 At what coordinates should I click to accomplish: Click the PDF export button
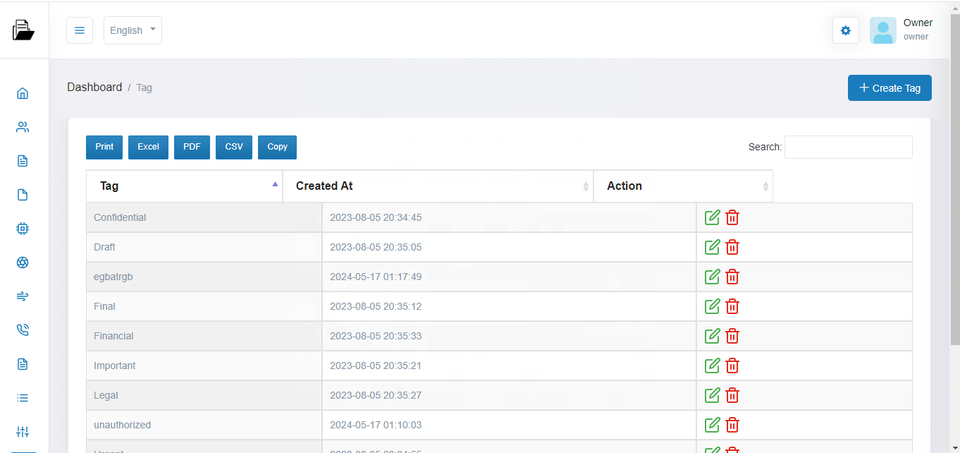(191, 147)
